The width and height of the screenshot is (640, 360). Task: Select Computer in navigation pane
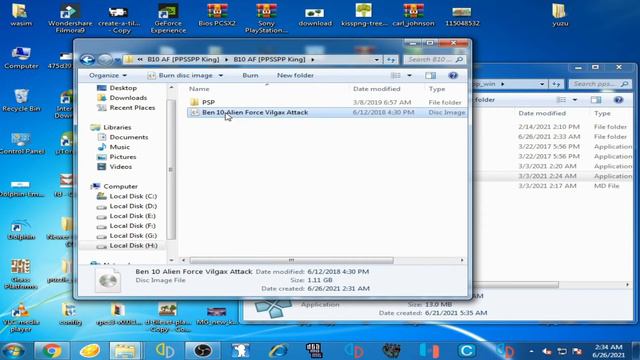120,186
